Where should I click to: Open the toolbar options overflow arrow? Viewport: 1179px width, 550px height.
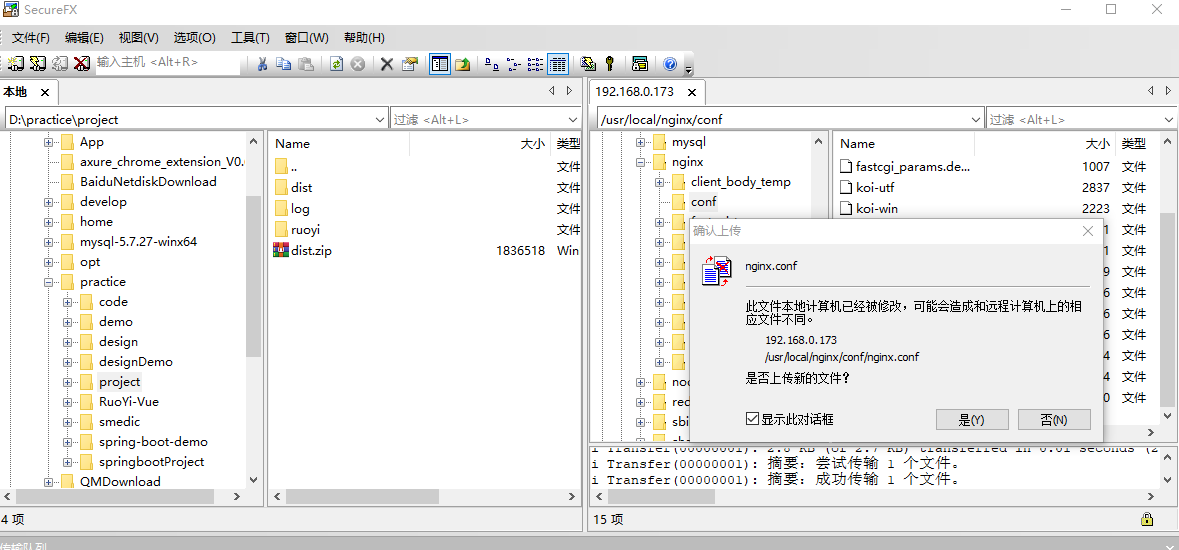coord(688,68)
